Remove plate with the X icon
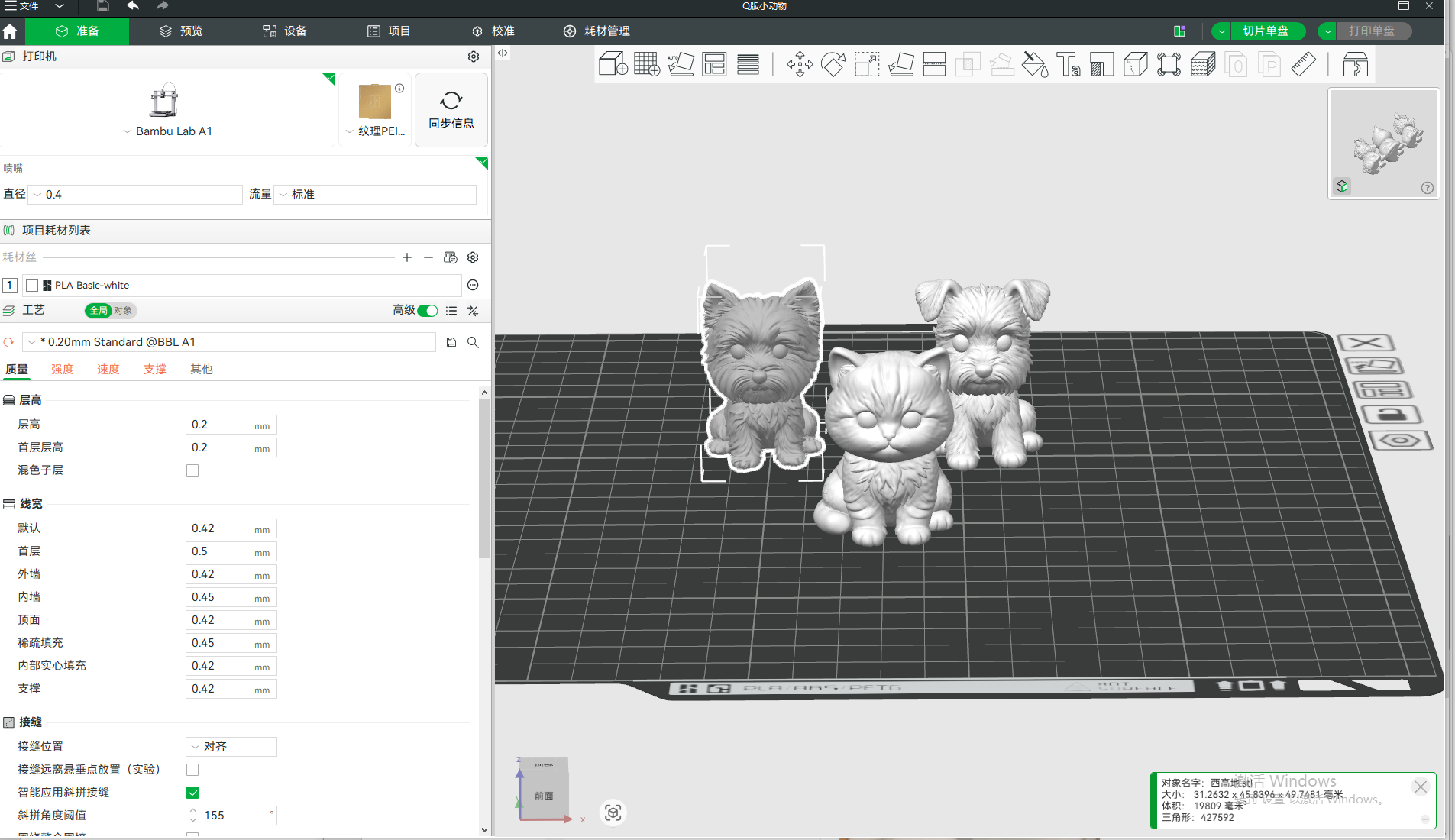This screenshot has width=1455, height=840. (x=1366, y=343)
